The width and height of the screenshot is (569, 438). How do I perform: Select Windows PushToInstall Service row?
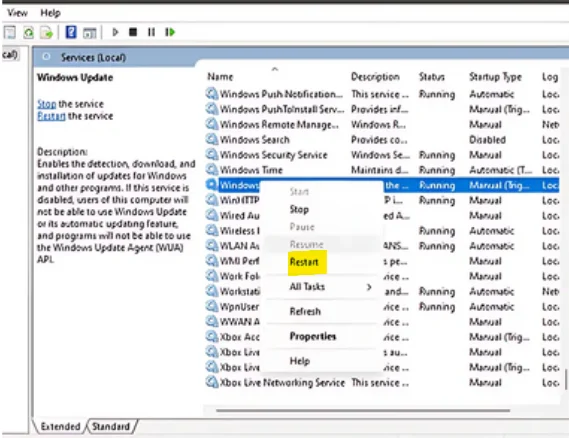point(382,109)
